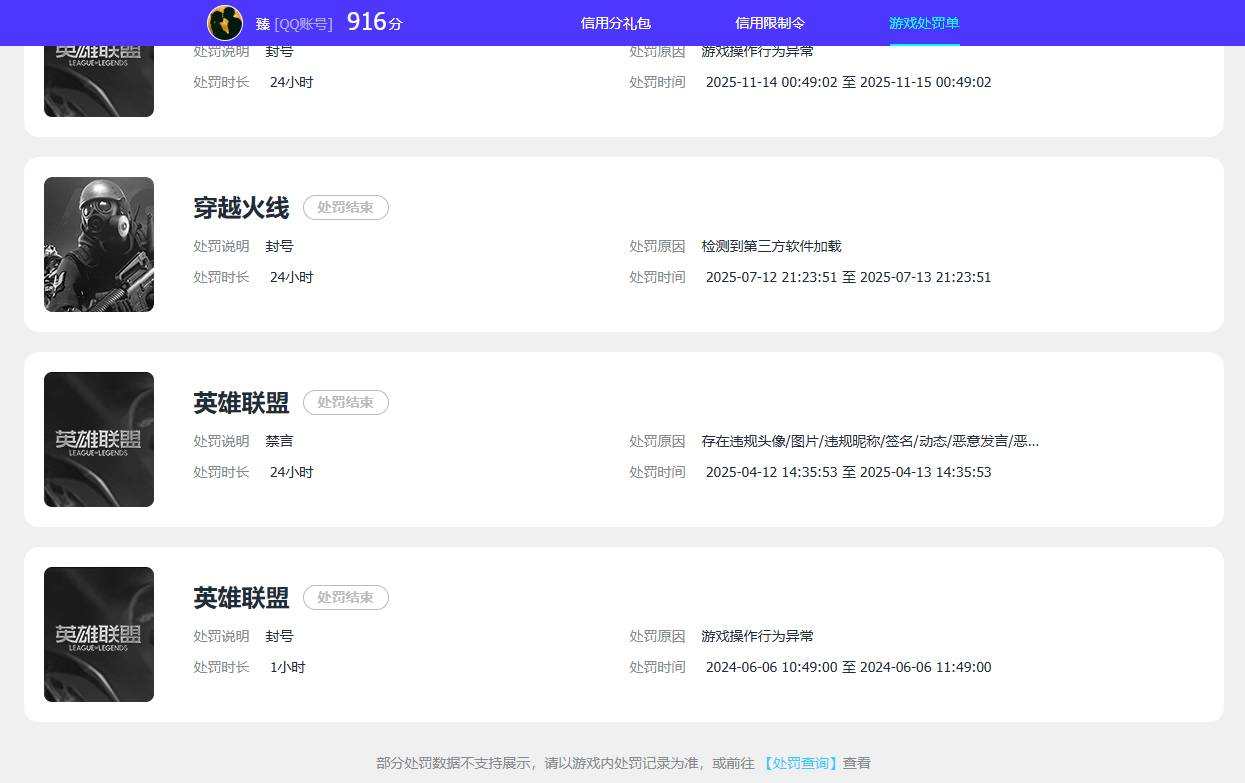1245x783 pixels.
Task: Click the 英雄联盟 thumbnail of the 1小时 ban
Action: tap(99, 634)
